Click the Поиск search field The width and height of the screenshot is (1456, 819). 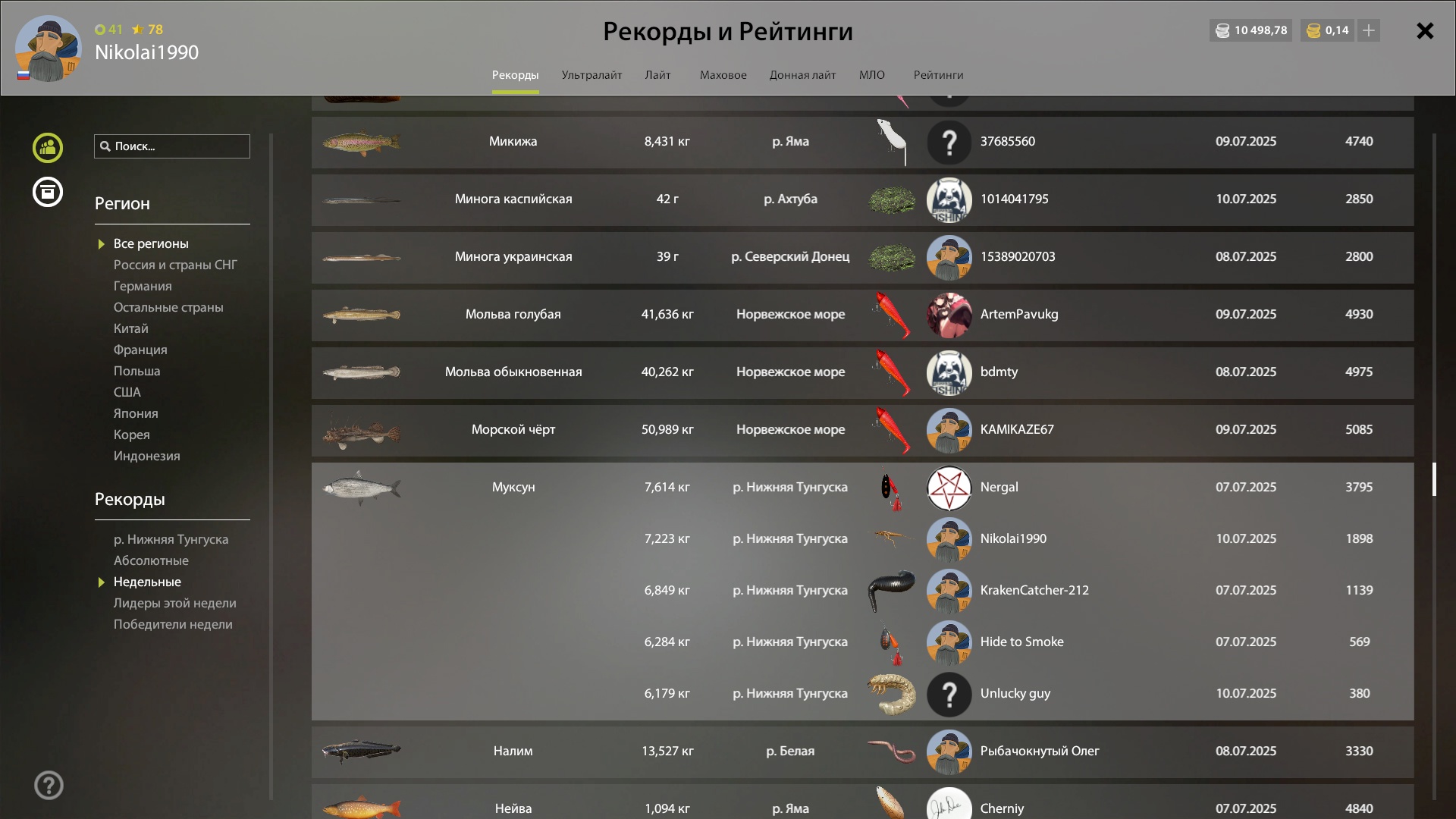pos(172,146)
